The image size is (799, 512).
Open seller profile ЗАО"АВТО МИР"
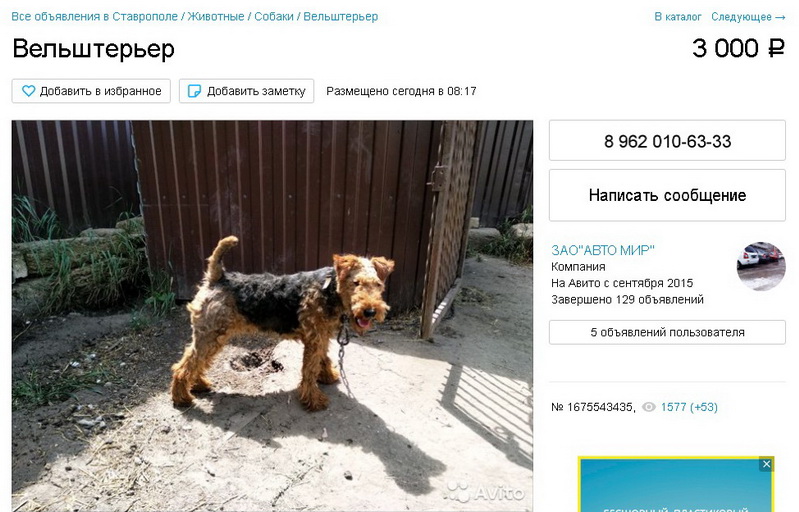click(602, 250)
